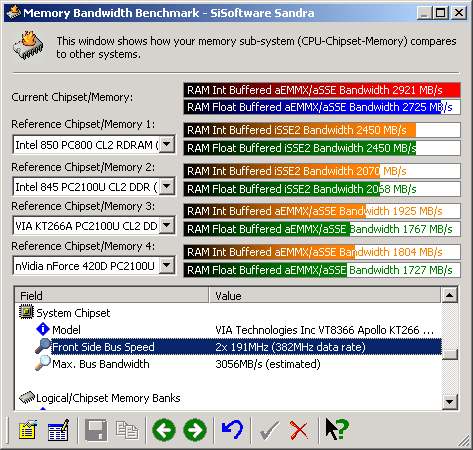The height and width of the screenshot is (450, 473).
Task: Open the table edit icon in the toolbar
Action: (x=58, y=430)
